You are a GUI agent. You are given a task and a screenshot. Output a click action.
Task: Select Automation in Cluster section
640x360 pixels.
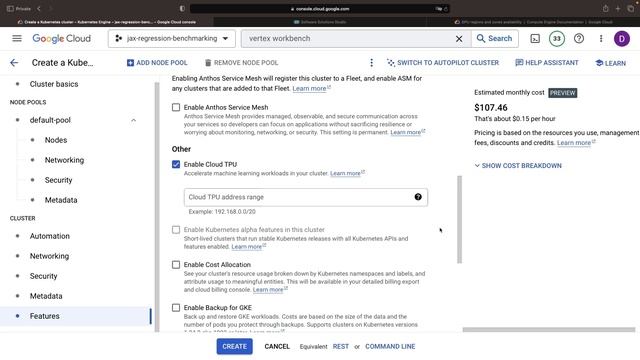[x=50, y=236]
